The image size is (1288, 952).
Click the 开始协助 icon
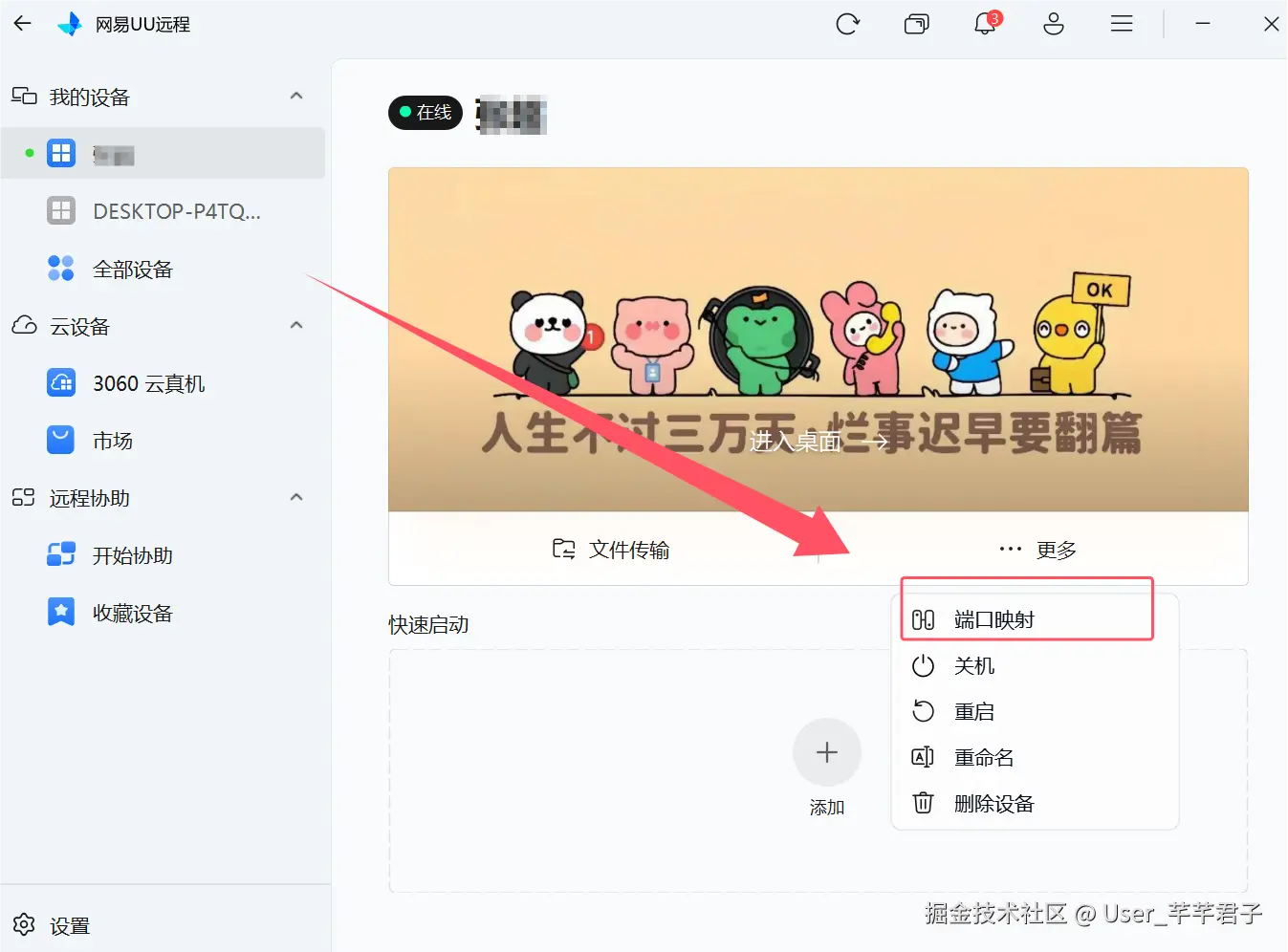(61, 554)
